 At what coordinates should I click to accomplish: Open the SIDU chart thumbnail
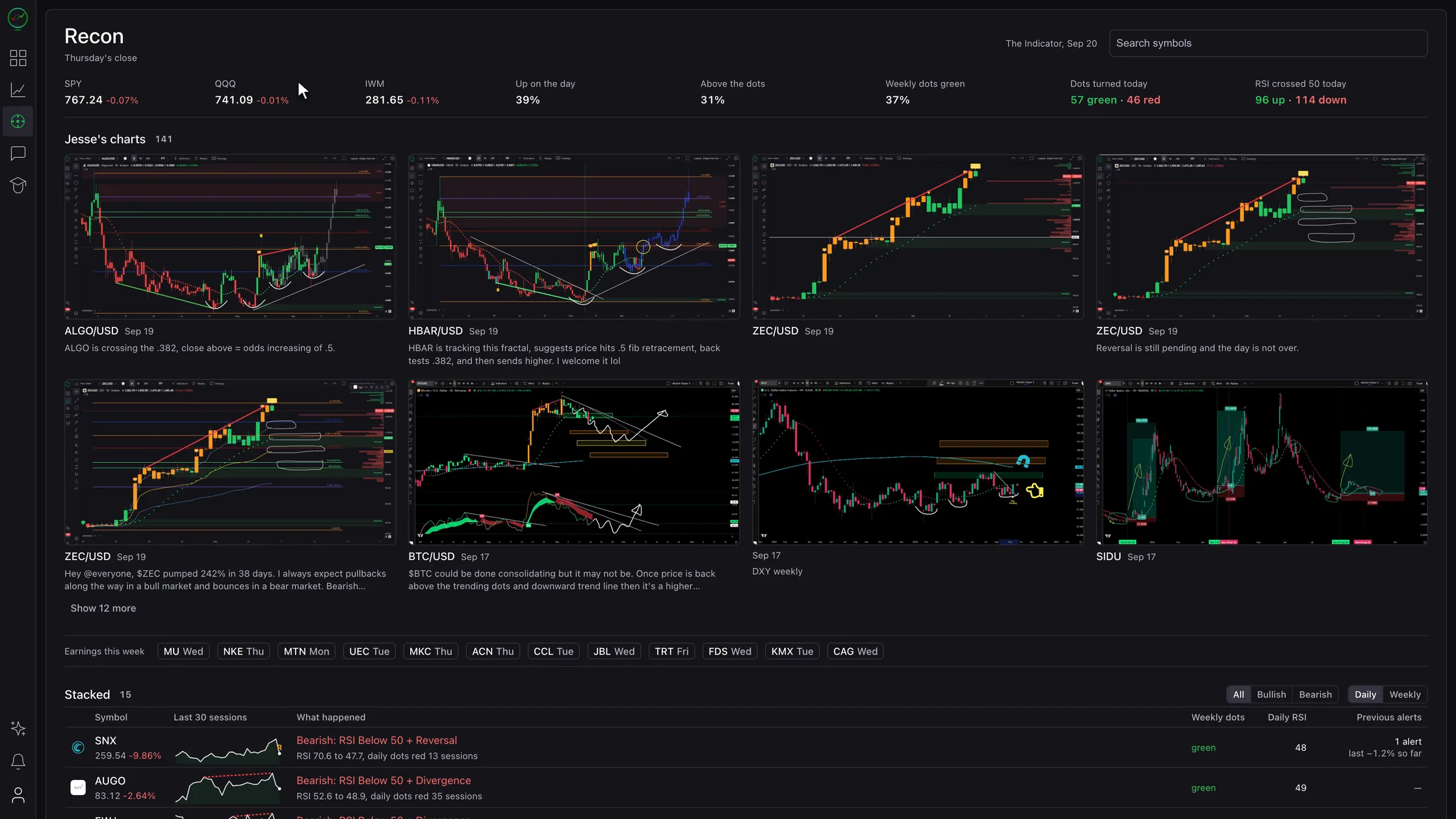[1262, 462]
